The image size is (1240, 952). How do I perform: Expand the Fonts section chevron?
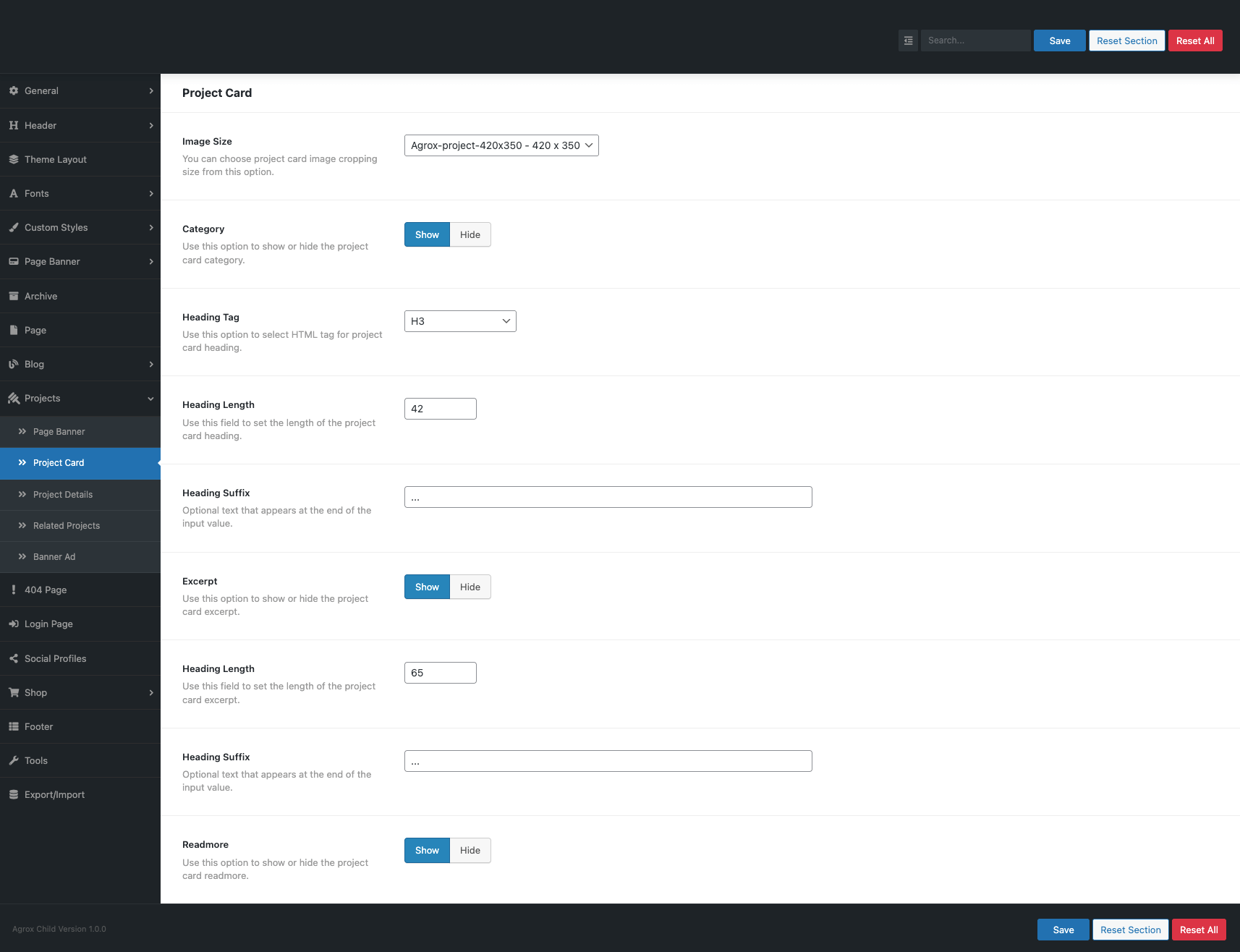pyautogui.click(x=151, y=193)
